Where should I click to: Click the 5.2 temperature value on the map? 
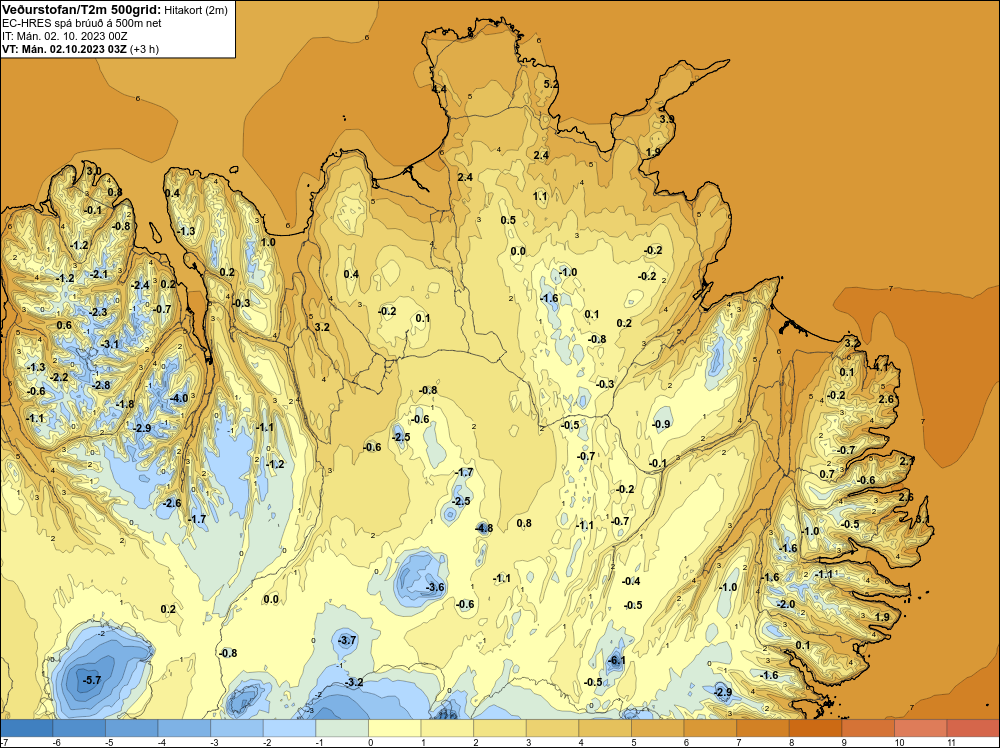tap(550, 84)
